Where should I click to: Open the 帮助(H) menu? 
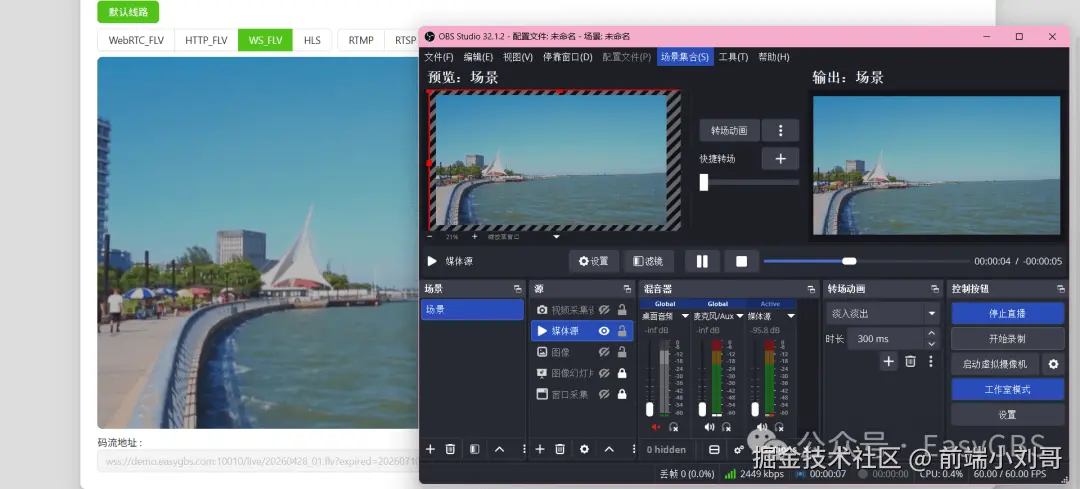point(773,57)
